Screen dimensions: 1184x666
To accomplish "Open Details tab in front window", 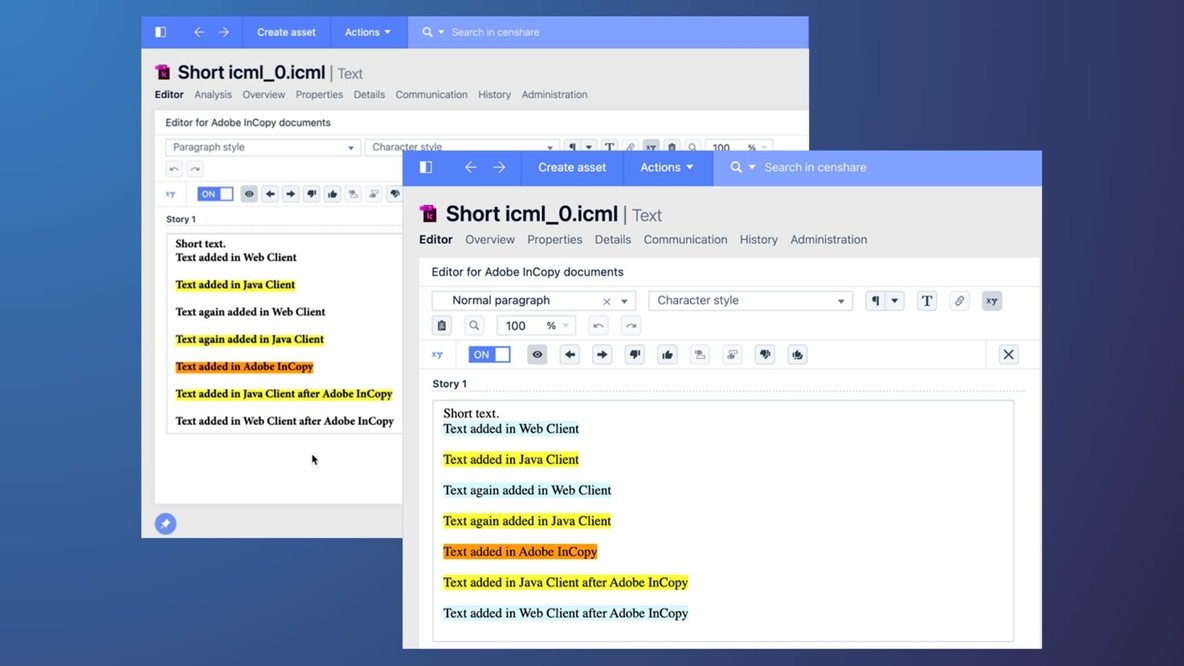I will (612, 239).
